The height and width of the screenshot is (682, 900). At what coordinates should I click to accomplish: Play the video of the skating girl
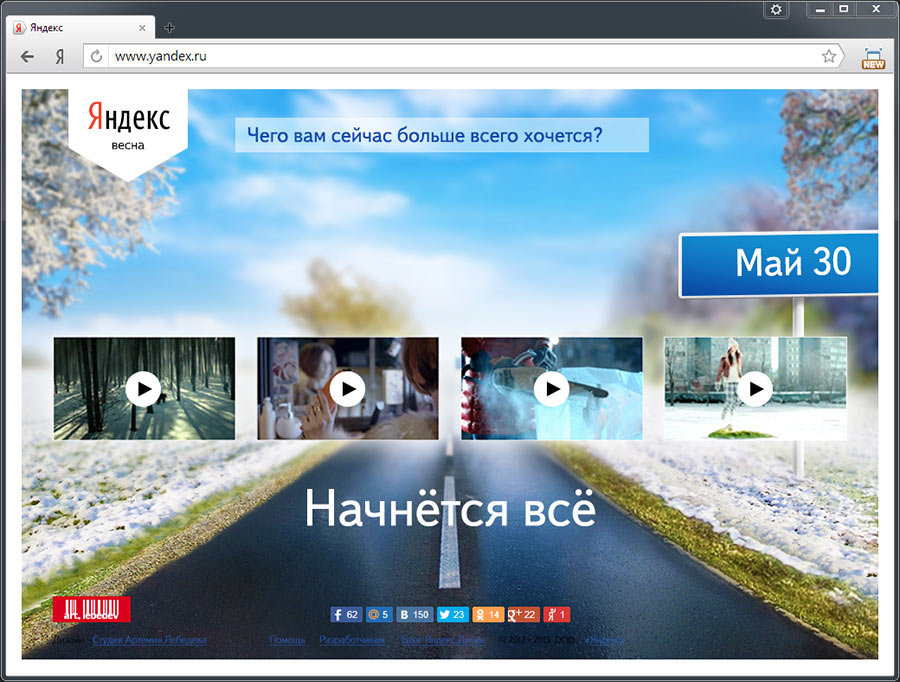click(x=755, y=388)
